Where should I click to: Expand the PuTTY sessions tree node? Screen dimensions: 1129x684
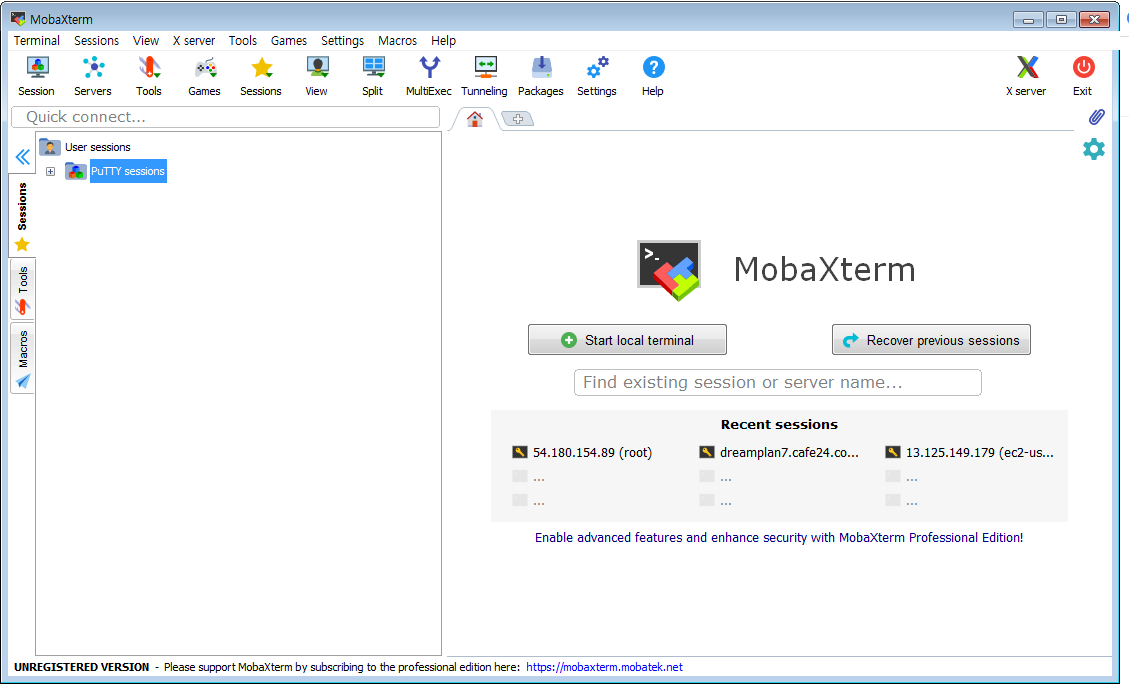[x=50, y=171]
